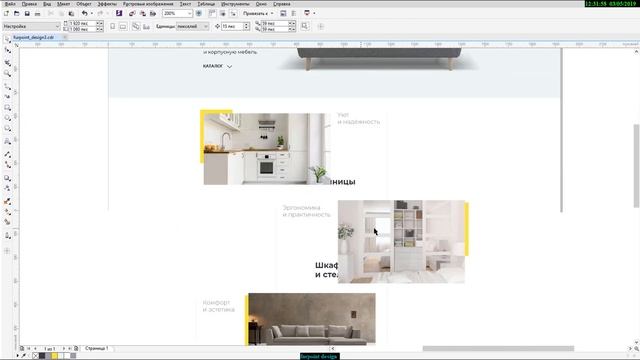Image resolution: width=640 pixels, height=360 pixels.
Task: Click the New document icon
Action: (x=6, y=13)
